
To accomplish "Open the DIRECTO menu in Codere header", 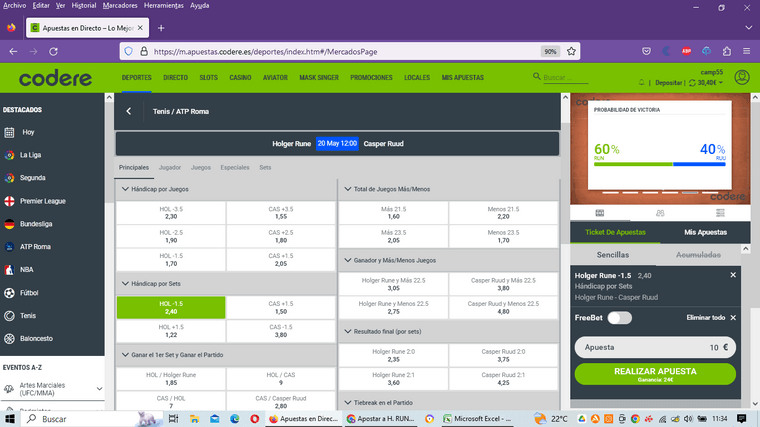I will 175,78.
